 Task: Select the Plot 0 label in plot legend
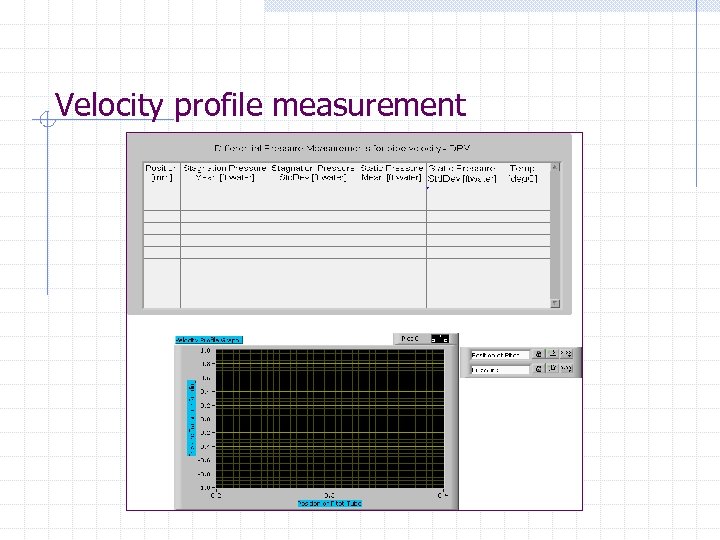point(410,339)
